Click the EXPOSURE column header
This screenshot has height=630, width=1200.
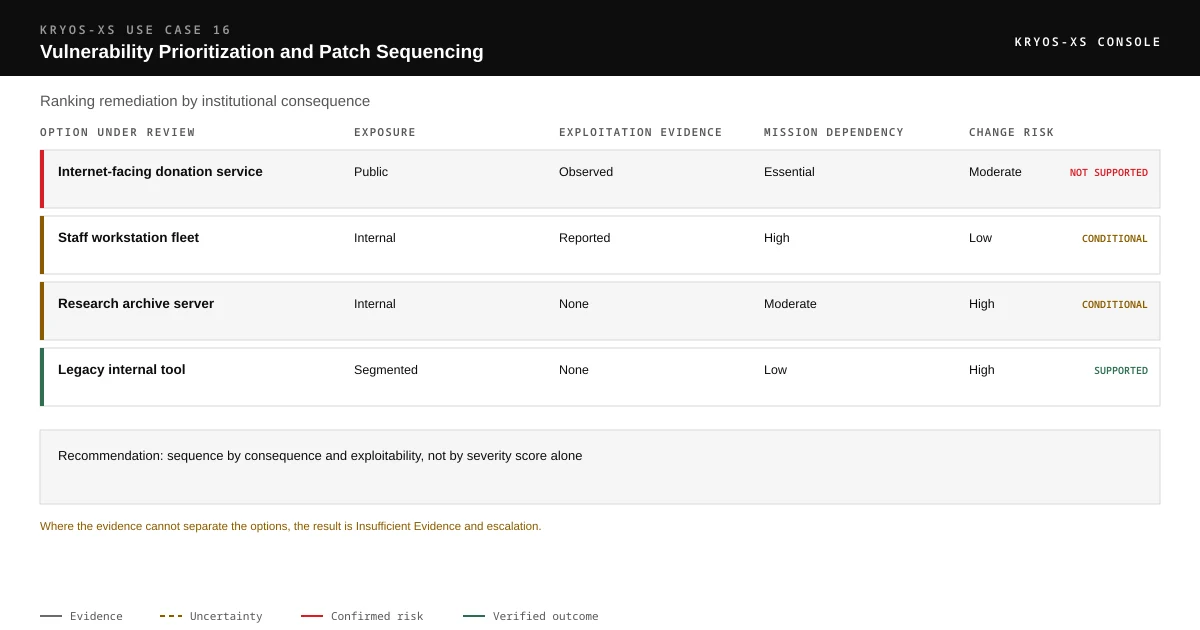[385, 132]
